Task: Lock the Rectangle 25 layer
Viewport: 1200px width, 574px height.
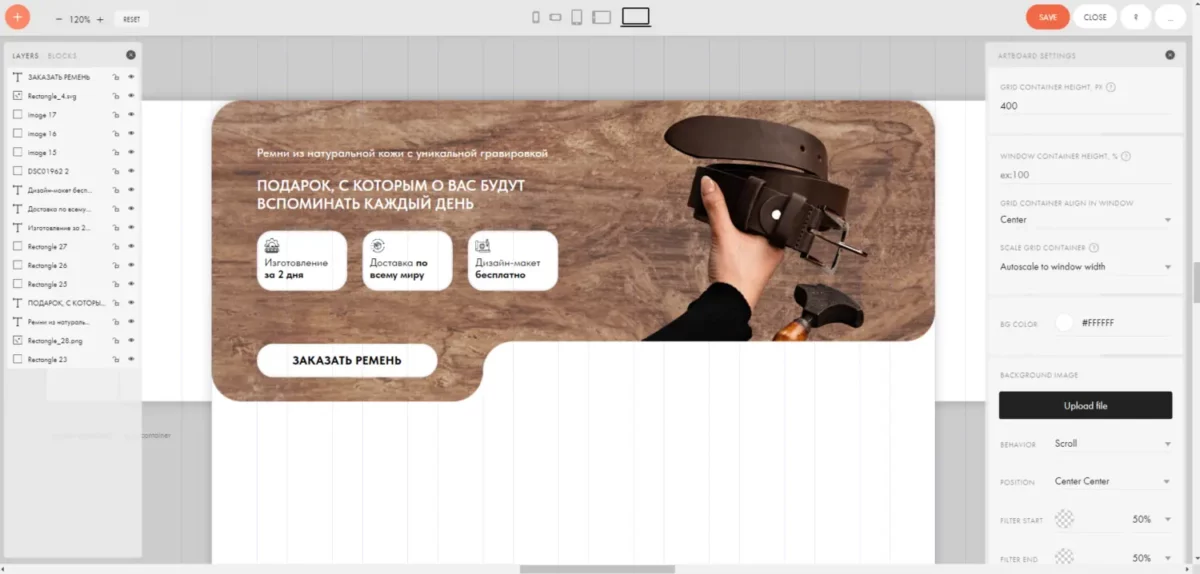Action: (x=116, y=284)
